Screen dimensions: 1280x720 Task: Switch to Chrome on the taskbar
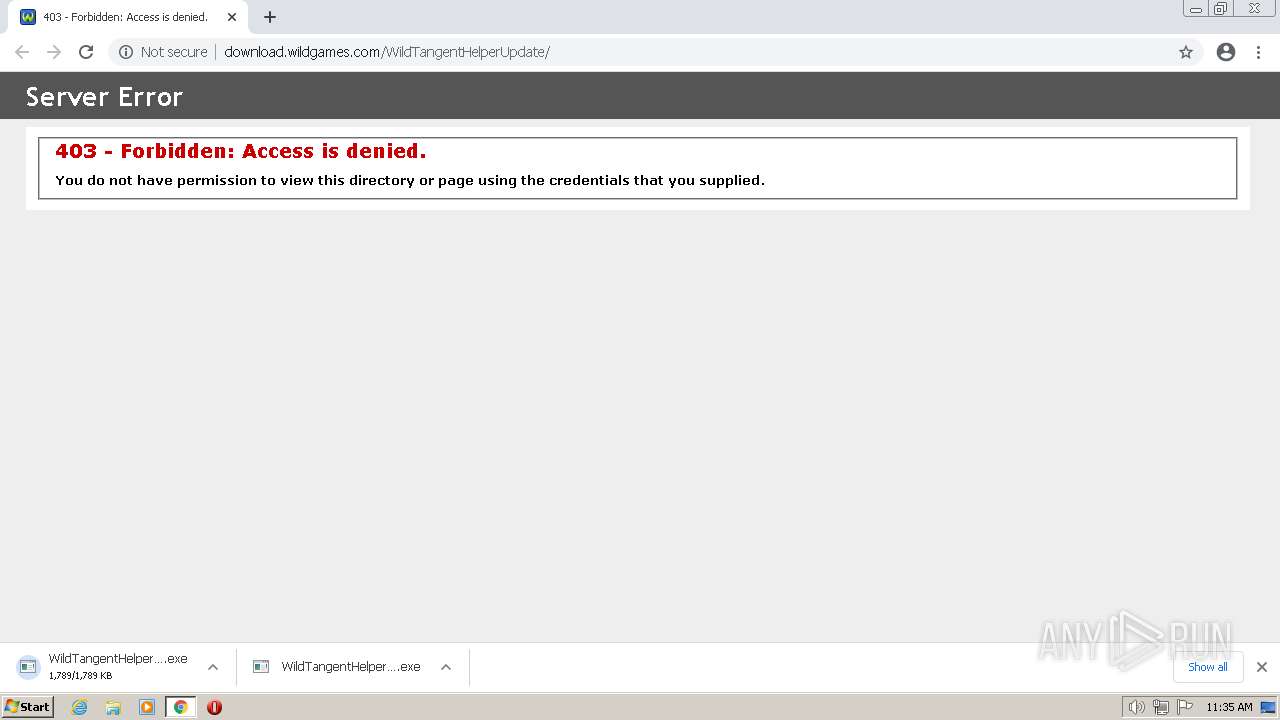180,707
